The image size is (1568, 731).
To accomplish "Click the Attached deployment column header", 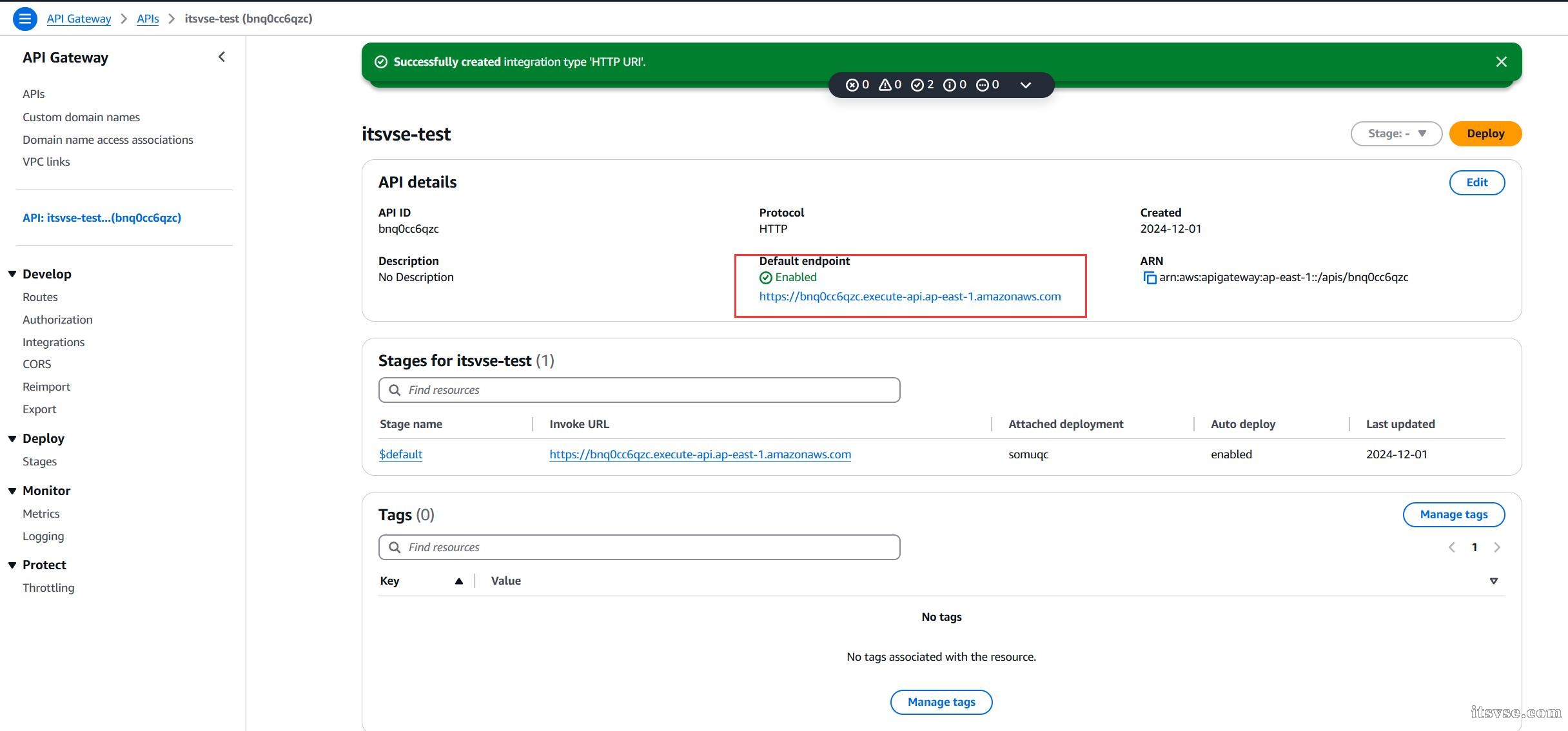I will click(x=1066, y=424).
